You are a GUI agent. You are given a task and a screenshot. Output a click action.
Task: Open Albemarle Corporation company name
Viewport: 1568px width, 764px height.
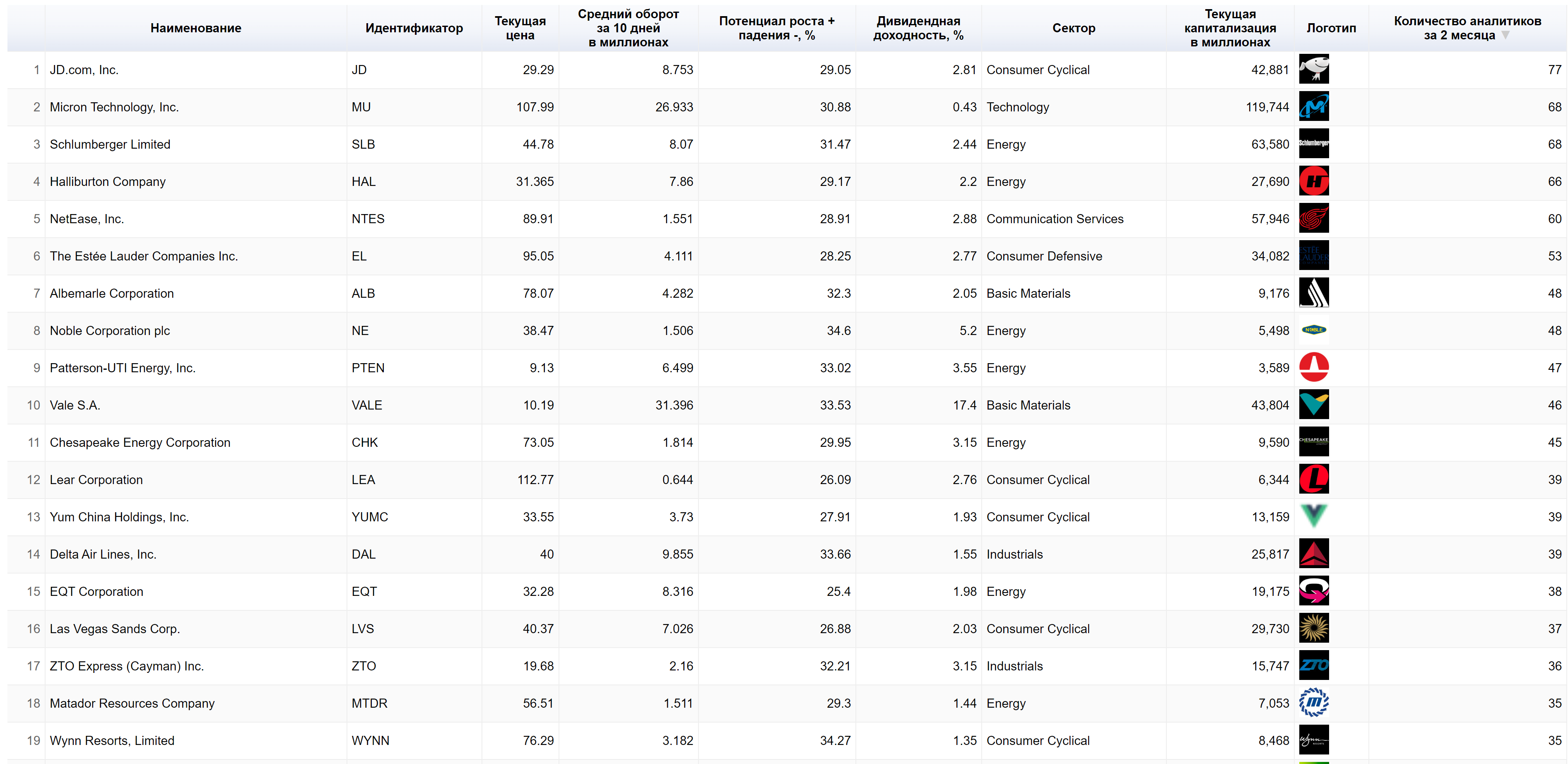(x=112, y=294)
